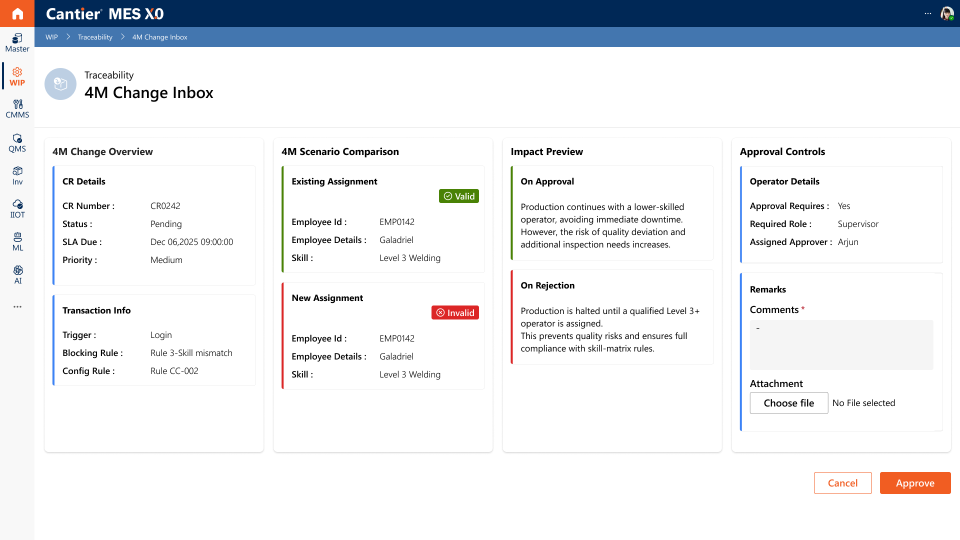Viewport: 960px width, 540px height.
Task: Click the No File selected label
Action: tap(864, 403)
